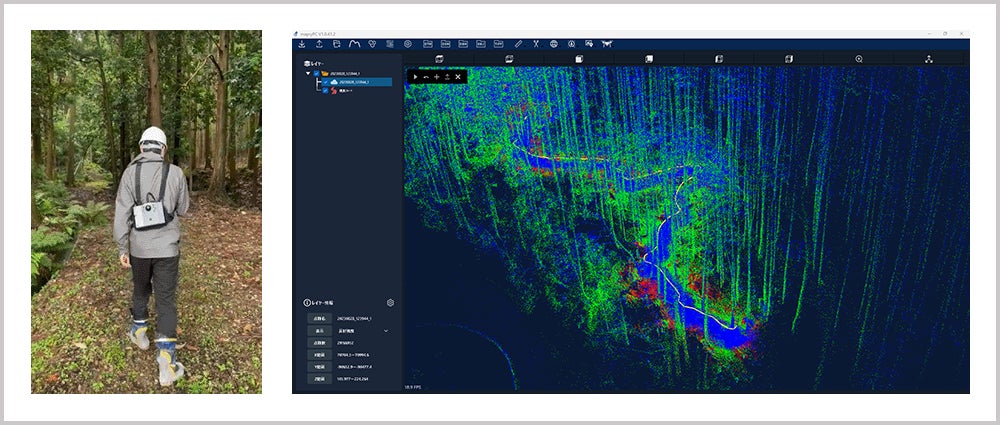This screenshot has width=1000, height=425.
Task: Select the ruler measurement tool
Action: [518, 44]
